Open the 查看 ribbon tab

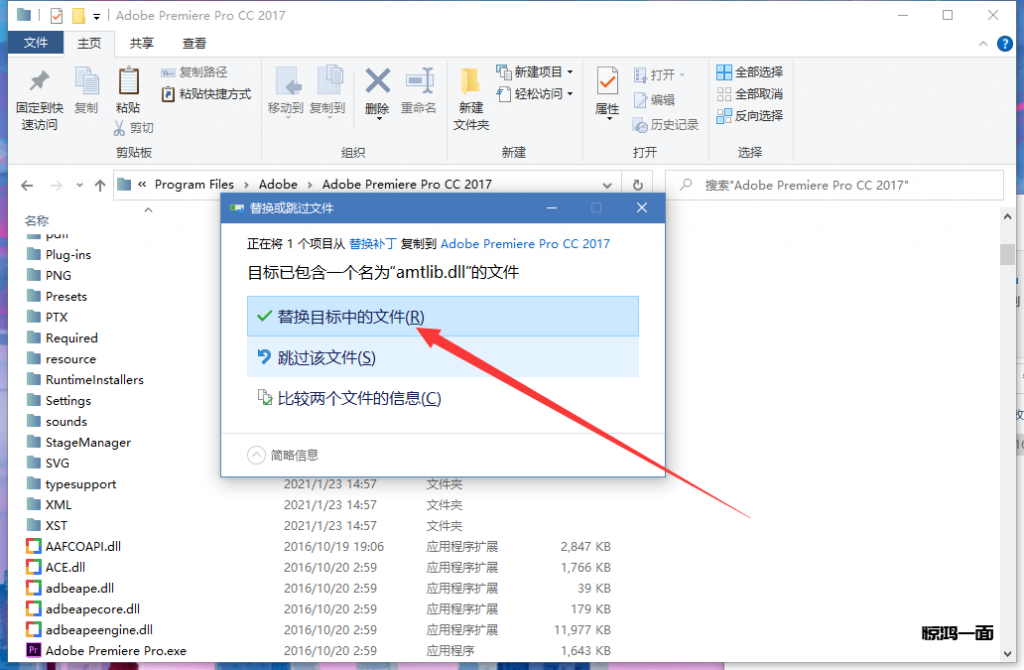[194, 43]
